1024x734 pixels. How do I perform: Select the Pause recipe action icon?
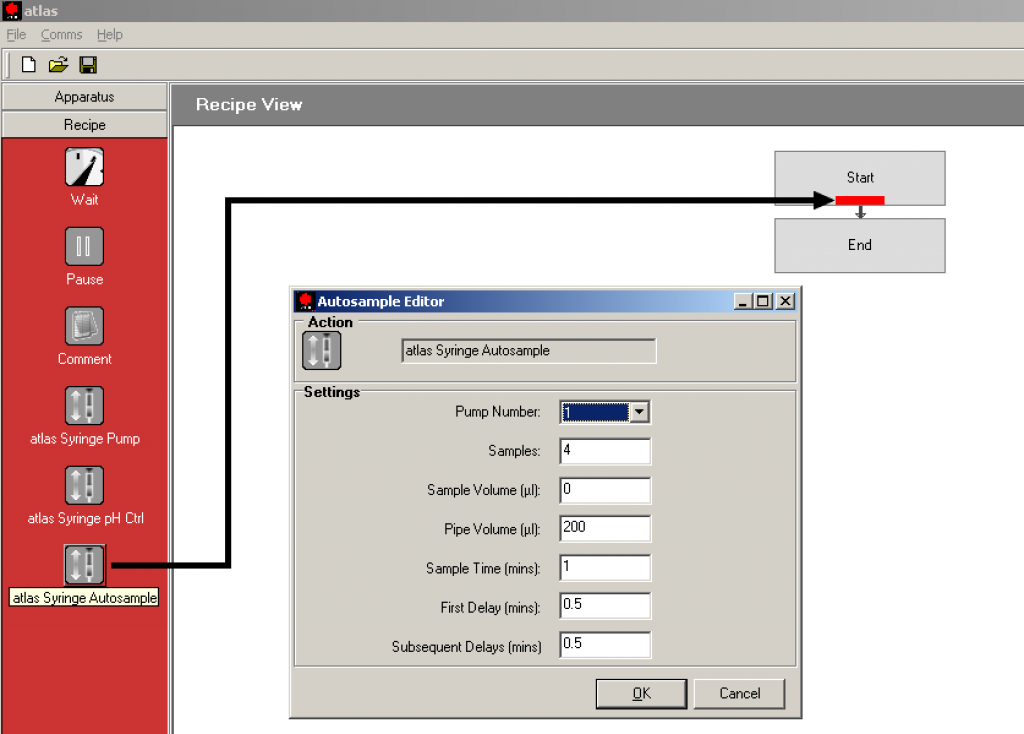coord(84,246)
